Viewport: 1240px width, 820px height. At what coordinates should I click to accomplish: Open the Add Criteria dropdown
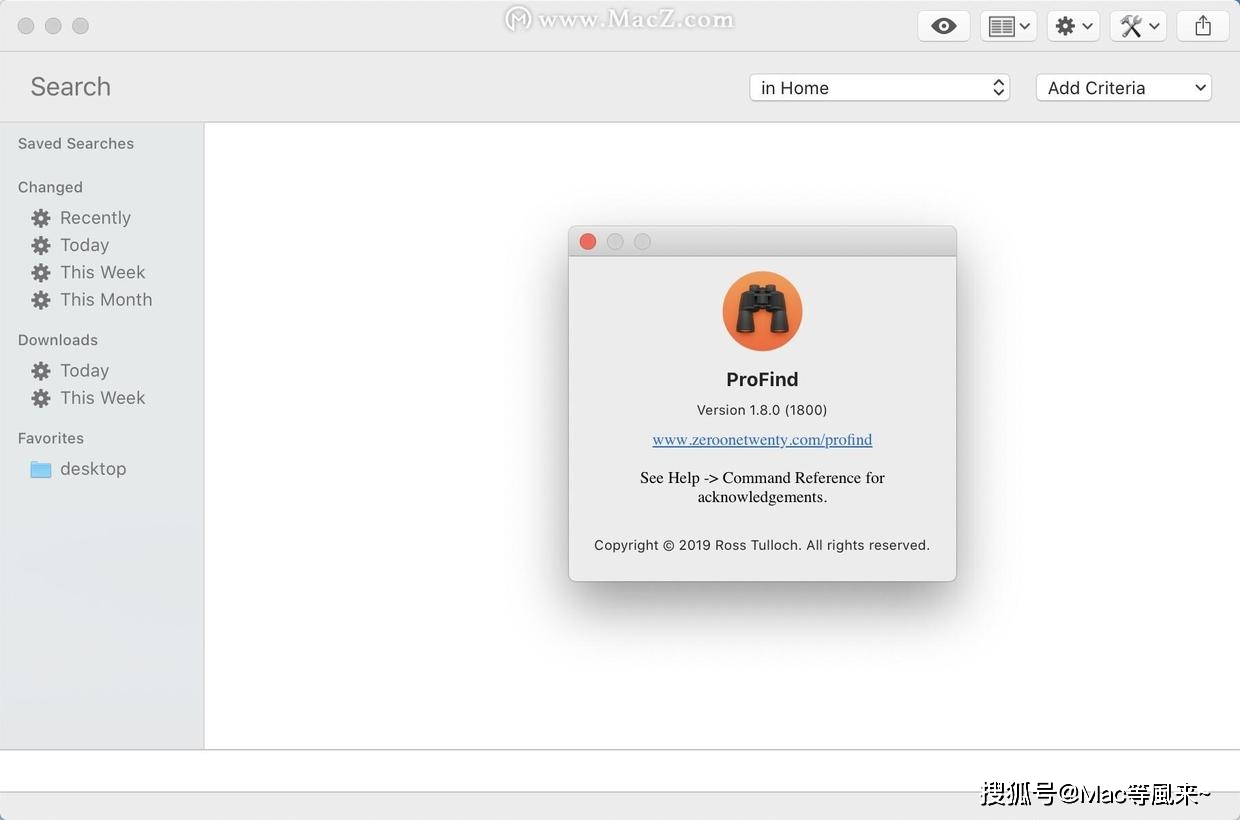click(1124, 88)
